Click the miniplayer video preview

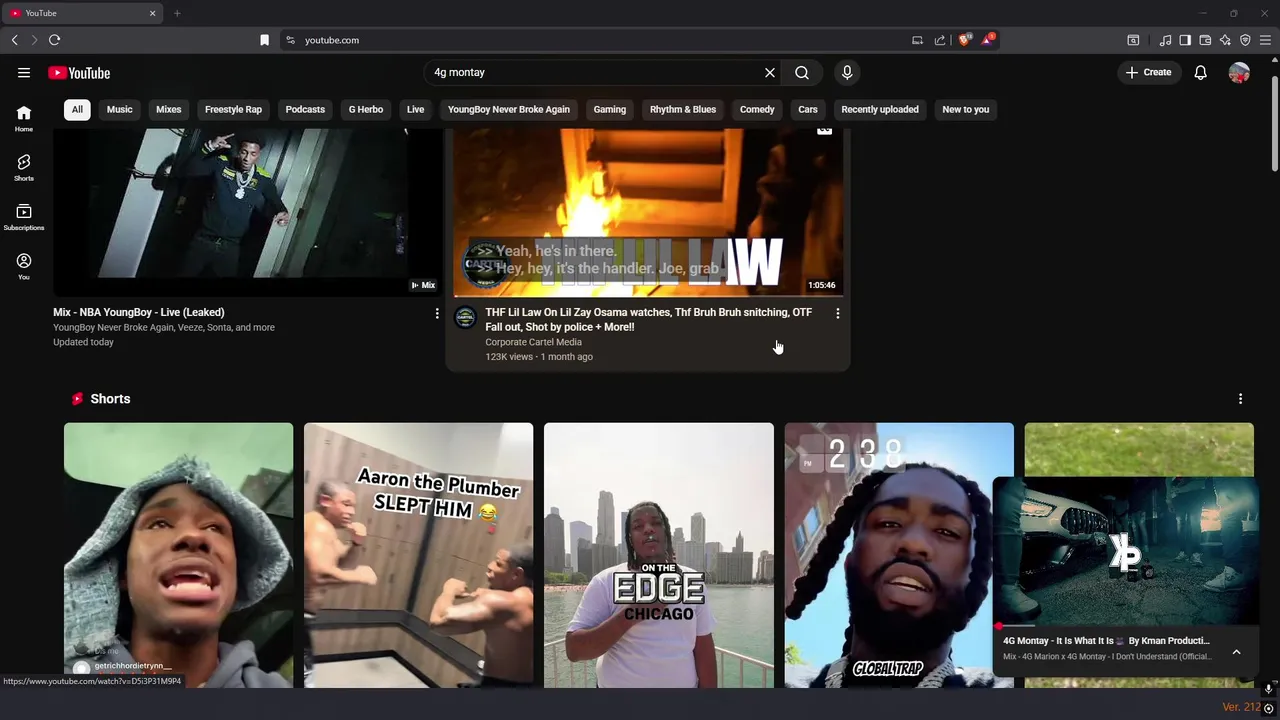tap(1125, 551)
